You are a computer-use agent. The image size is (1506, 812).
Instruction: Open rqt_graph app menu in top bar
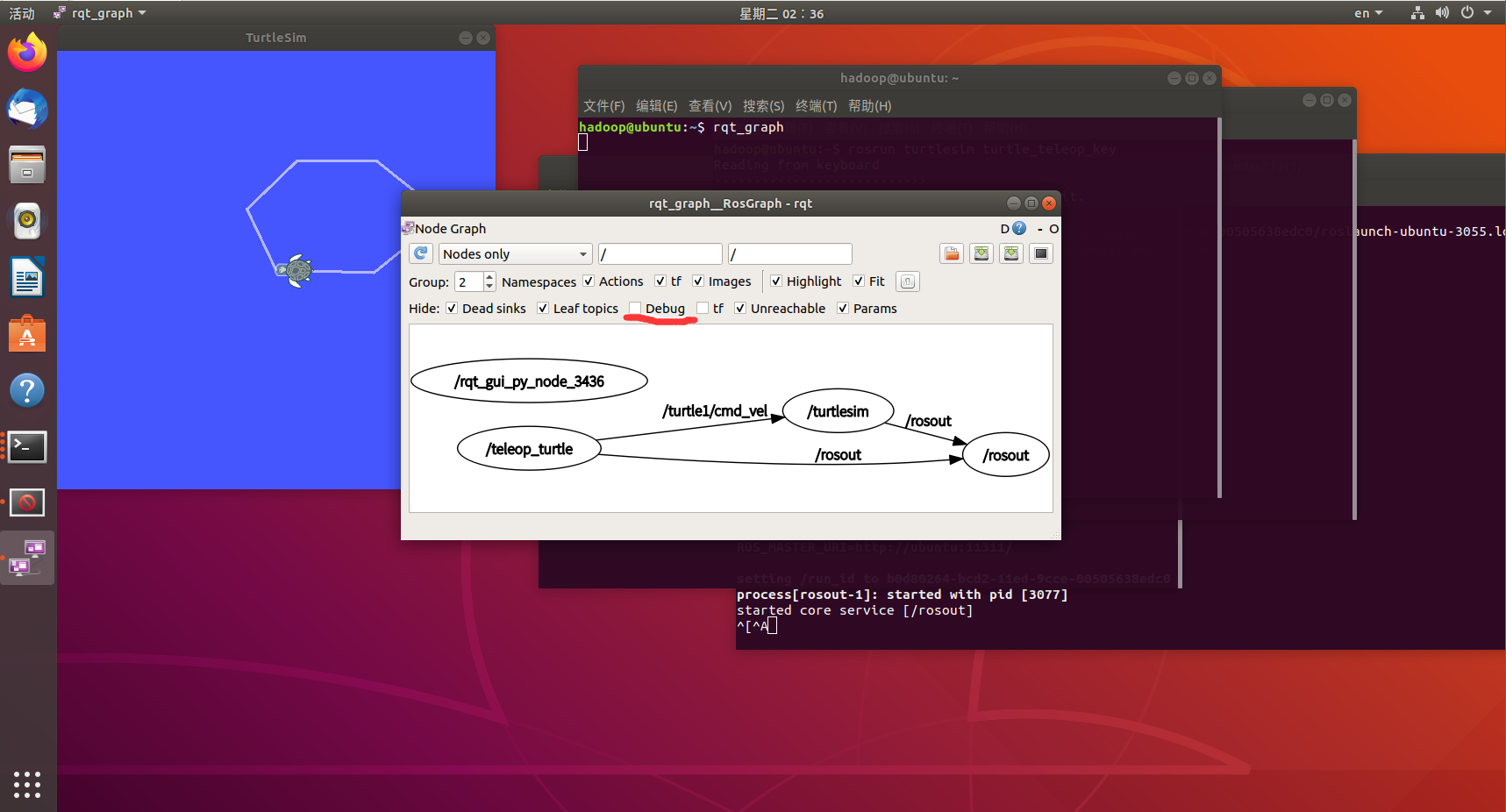point(100,13)
